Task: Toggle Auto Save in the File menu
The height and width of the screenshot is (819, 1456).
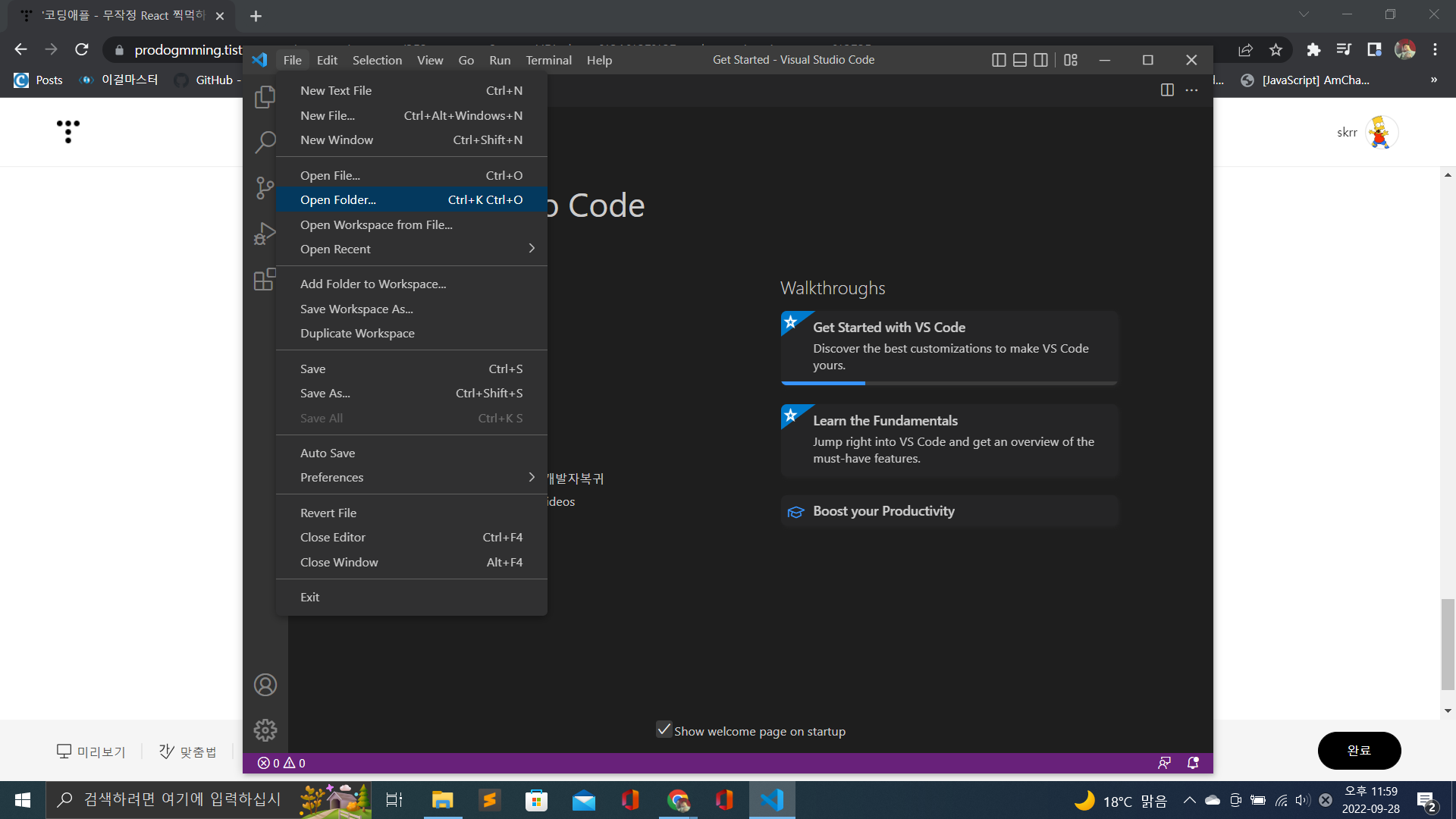Action: tap(411, 453)
